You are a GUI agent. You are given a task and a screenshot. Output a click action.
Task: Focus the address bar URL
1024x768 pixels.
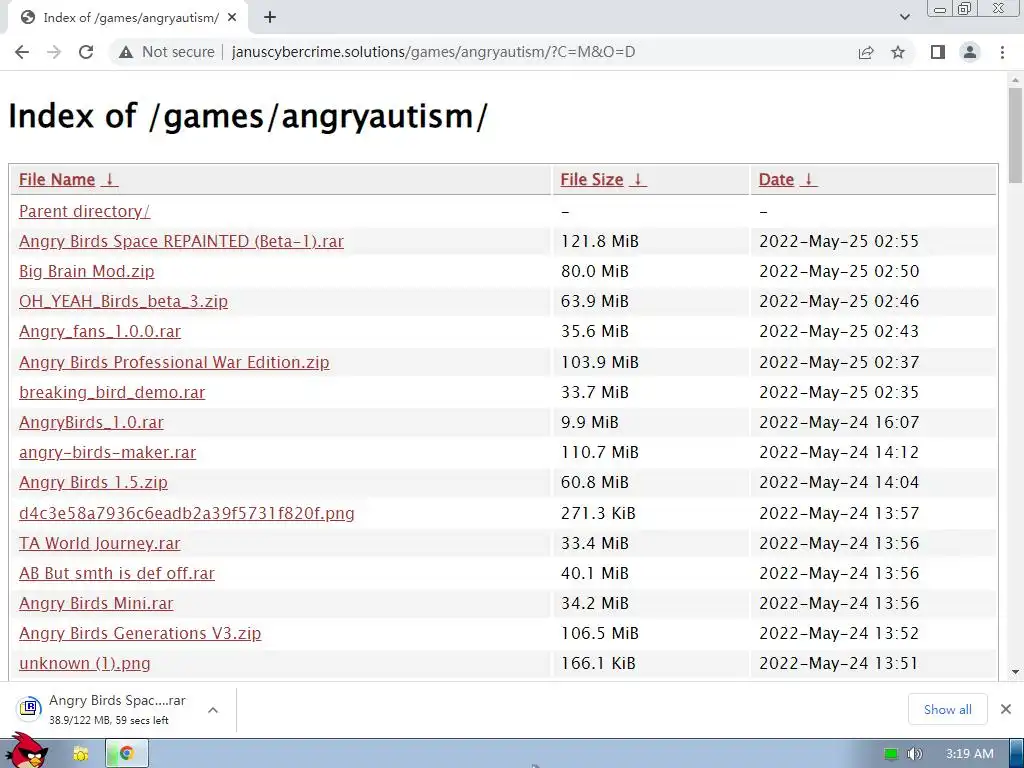pyautogui.click(x=433, y=52)
